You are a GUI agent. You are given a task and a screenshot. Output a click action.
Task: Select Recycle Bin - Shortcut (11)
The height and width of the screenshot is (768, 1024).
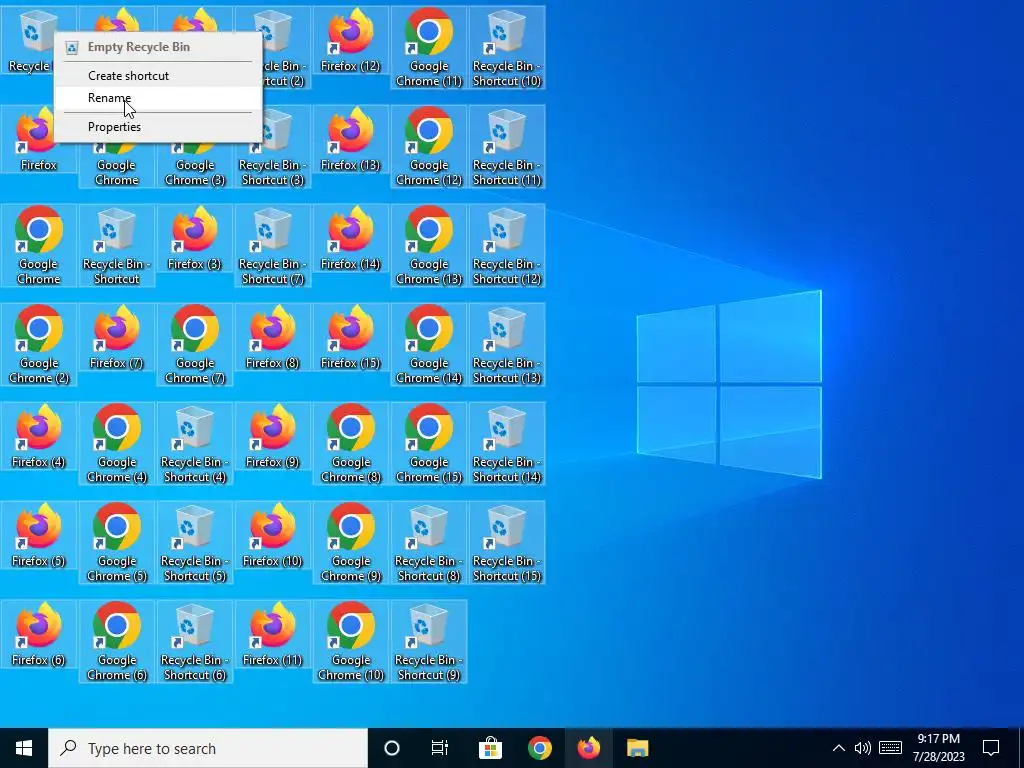coord(507,147)
